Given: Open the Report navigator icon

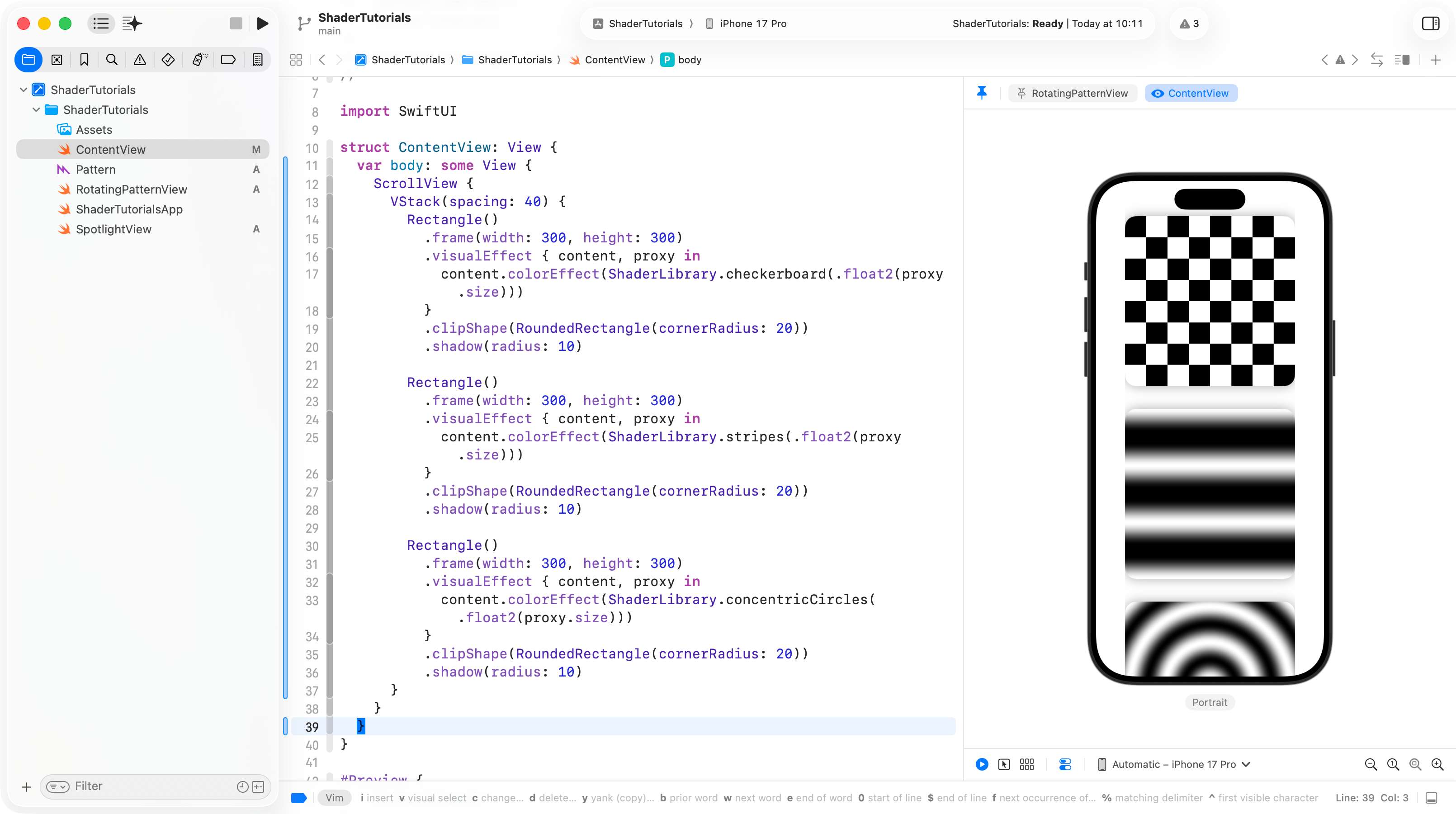Looking at the screenshot, I should pyautogui.click(x=257, y=60).
